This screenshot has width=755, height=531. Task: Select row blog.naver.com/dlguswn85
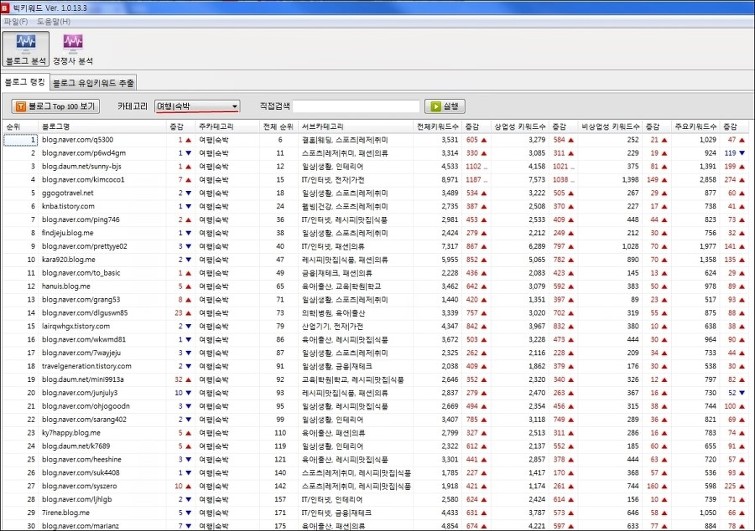pyautogui.click(x=376, y=313)
